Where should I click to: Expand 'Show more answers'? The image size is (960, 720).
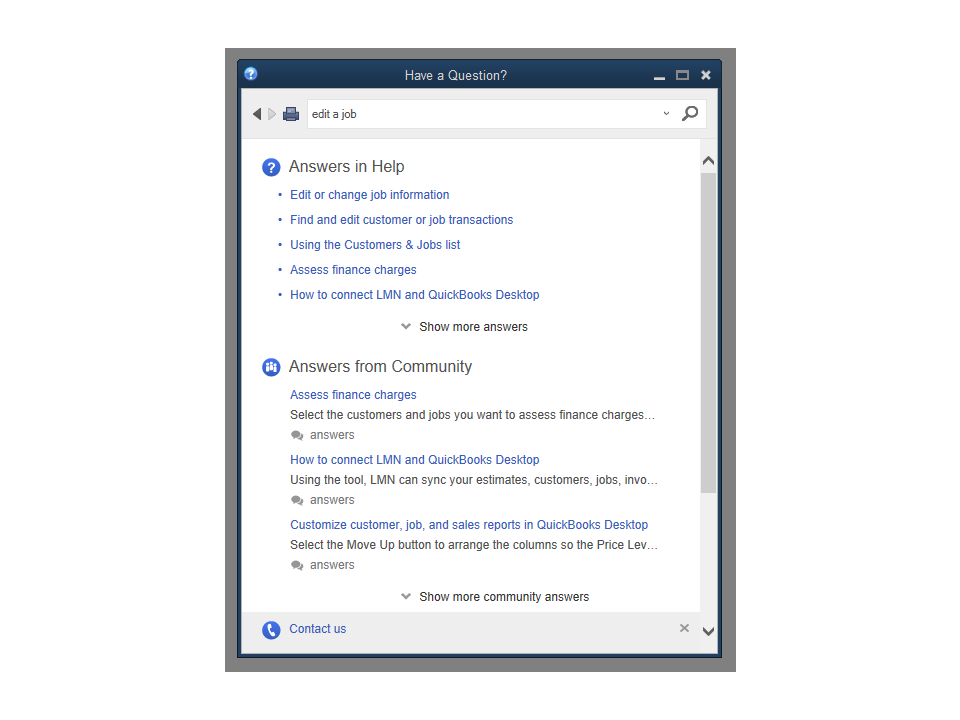(464, 327)
